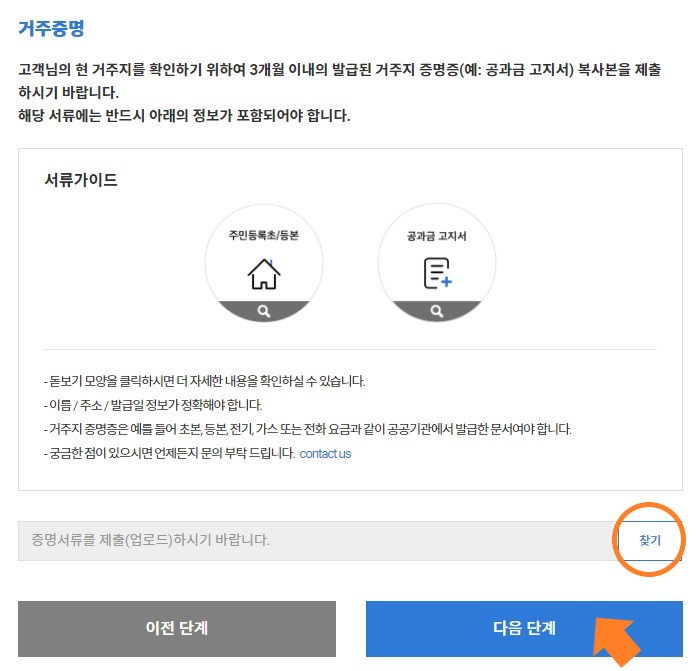Click the 돋보기 모양을 클릭하시면 guide line
696x671 pixels.
click(x=205, y=381)
